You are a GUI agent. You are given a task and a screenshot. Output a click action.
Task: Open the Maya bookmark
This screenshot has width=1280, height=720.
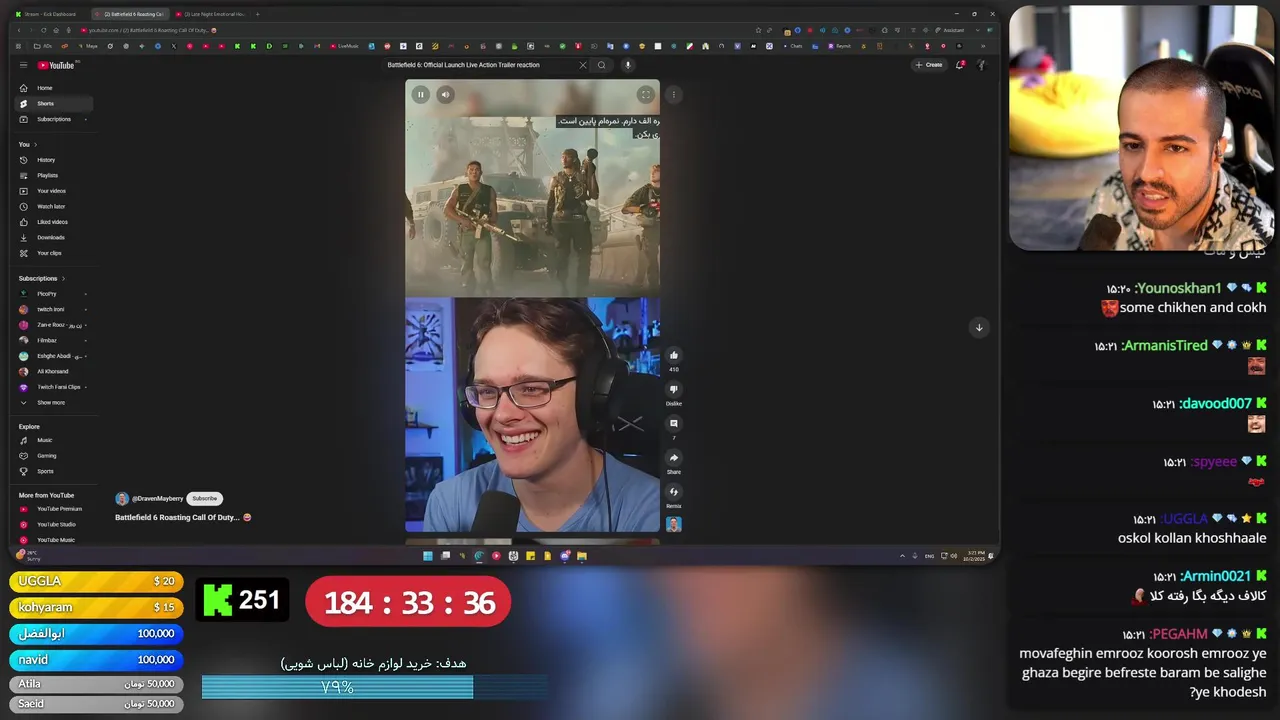tap(89, 46)
